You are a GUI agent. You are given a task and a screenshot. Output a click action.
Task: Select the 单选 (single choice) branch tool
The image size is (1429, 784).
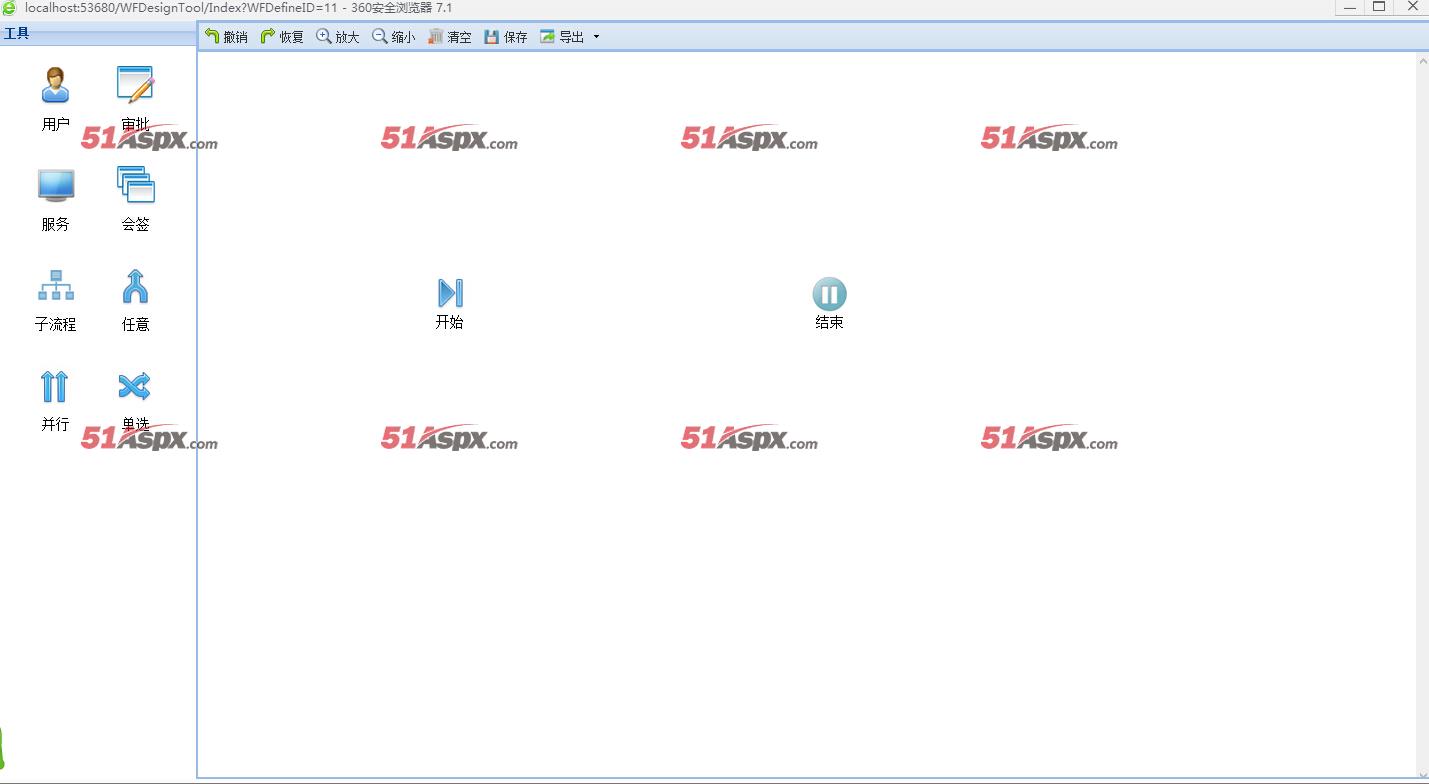click(x=135, y=399)
